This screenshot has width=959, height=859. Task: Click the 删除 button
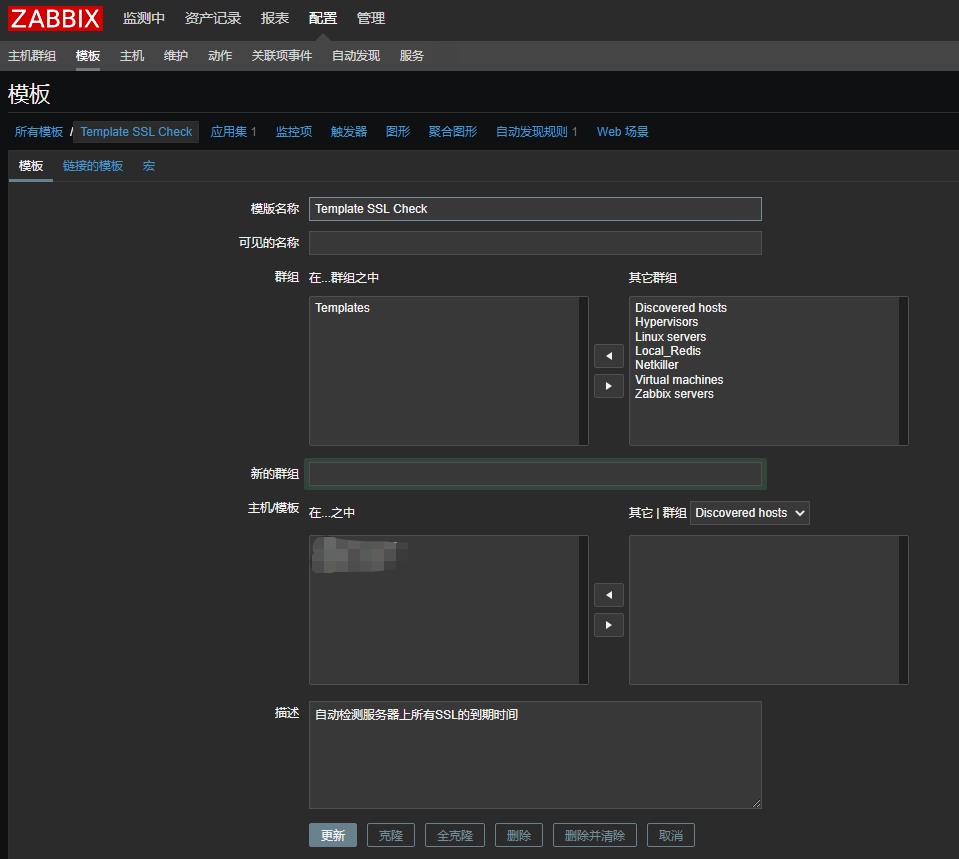point(519,835)
